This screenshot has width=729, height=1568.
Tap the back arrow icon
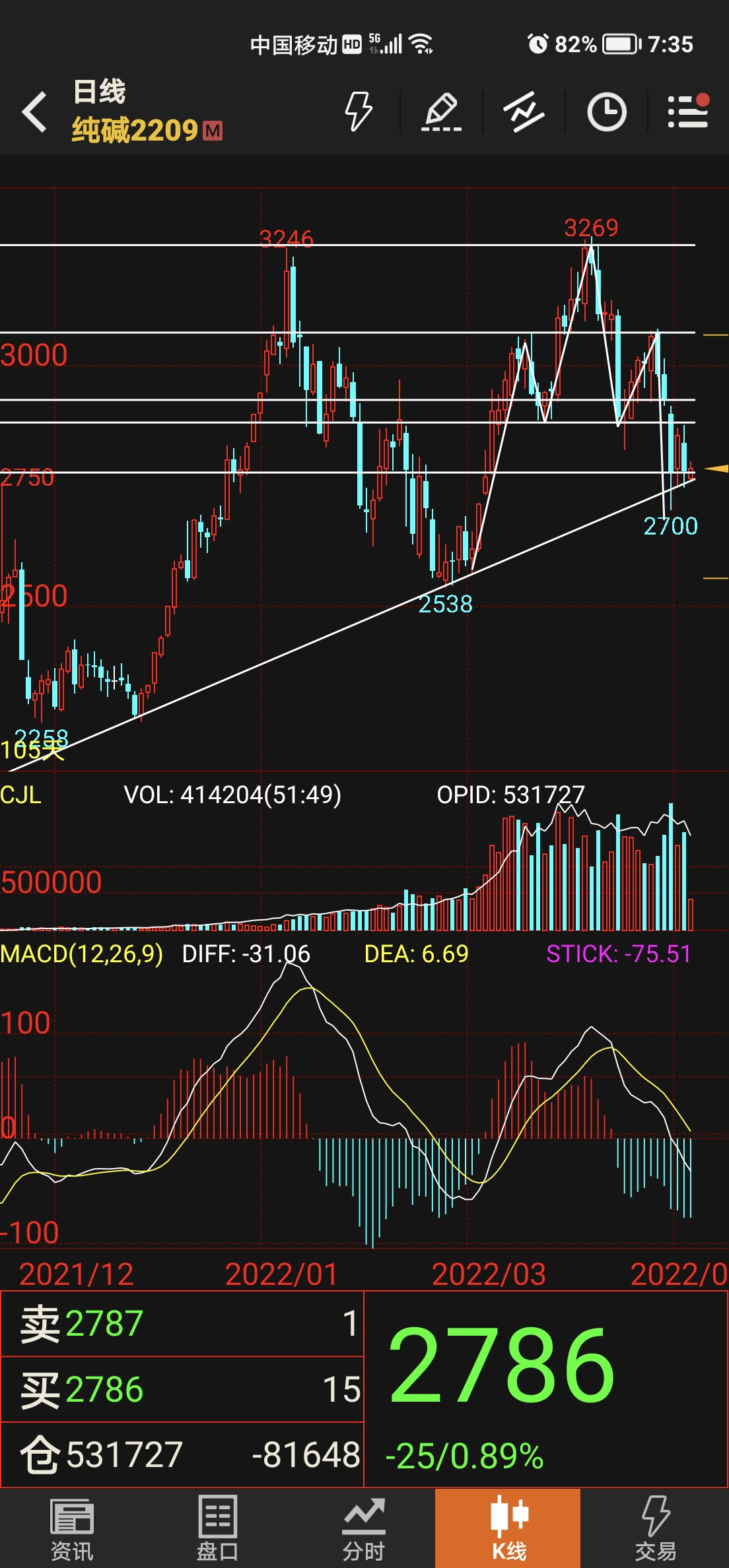point(35,112)
